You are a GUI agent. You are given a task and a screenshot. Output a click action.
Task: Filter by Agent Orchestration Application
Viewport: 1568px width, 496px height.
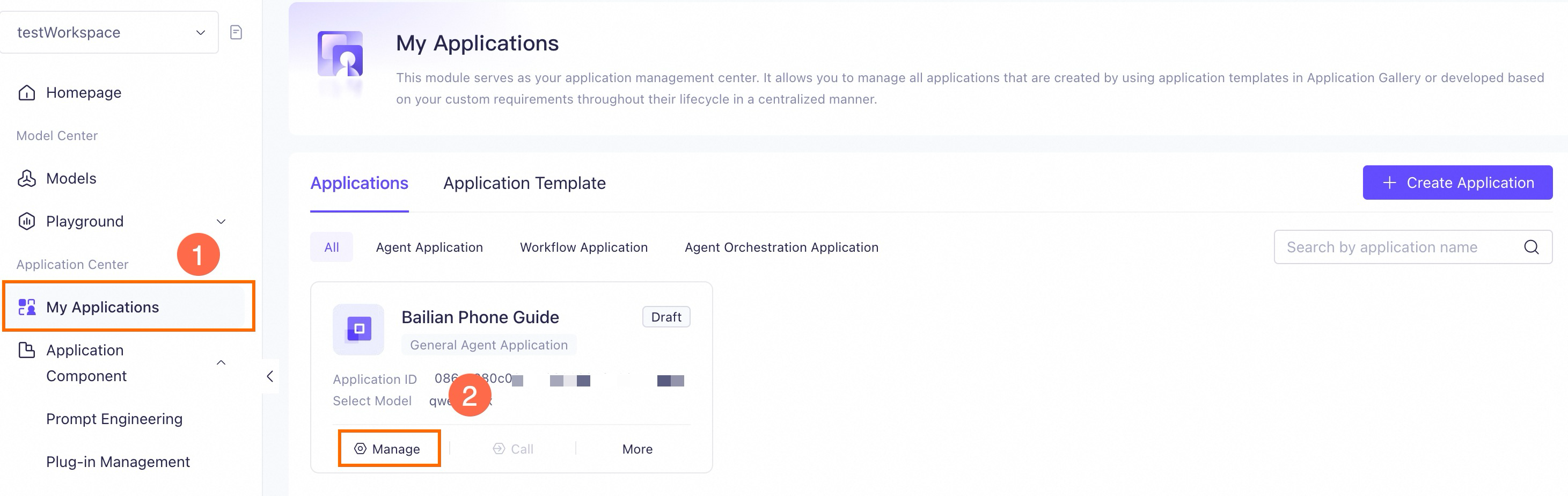781,247
